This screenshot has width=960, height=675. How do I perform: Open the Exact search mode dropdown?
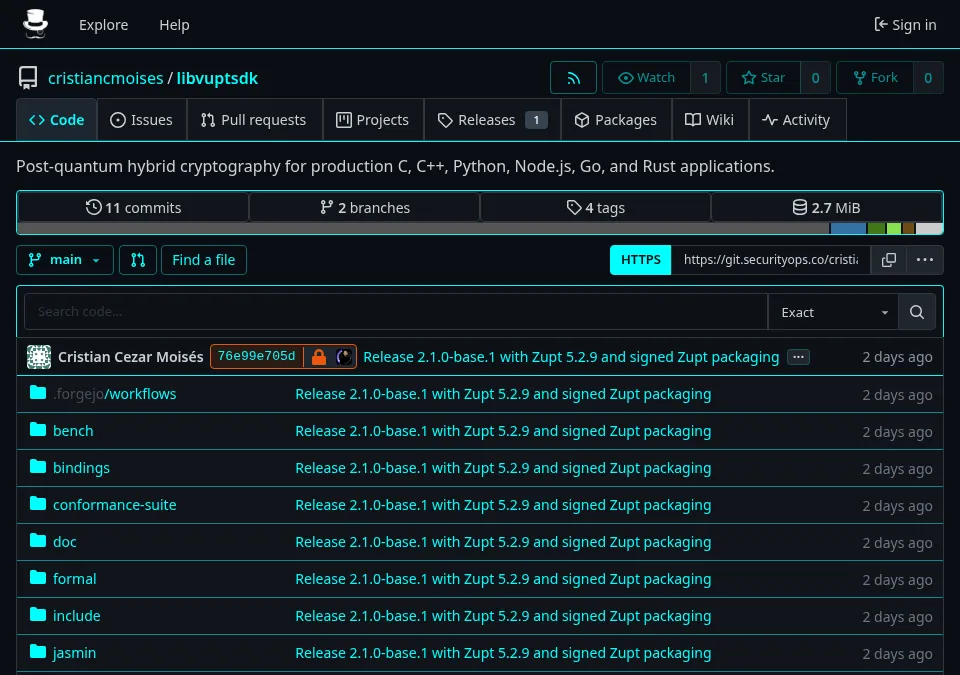point(833,312)
